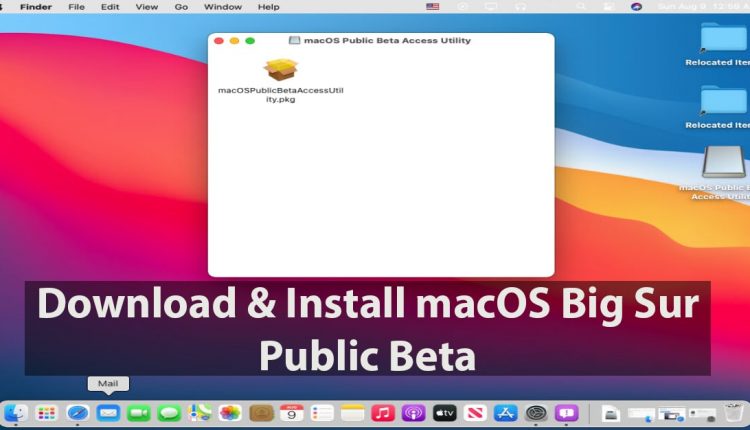Open the View menu
750x430 pixels.
(x=147, y=7)
